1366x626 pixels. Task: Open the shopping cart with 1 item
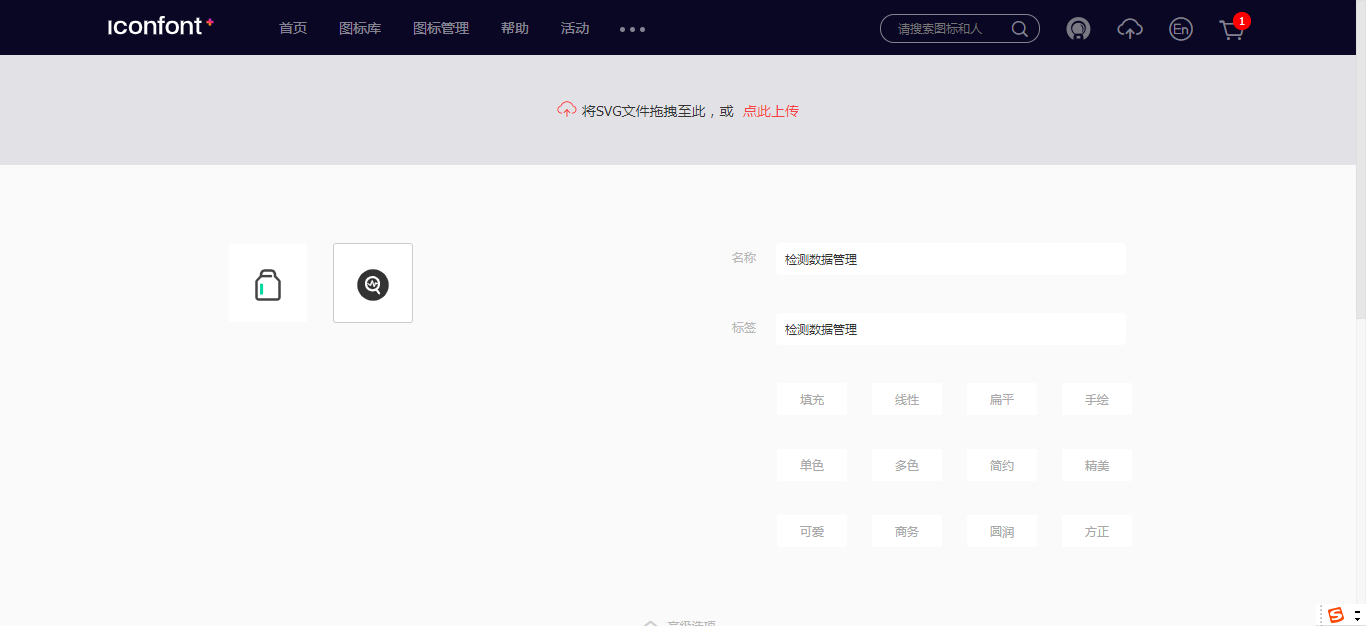pos(1231,29)
